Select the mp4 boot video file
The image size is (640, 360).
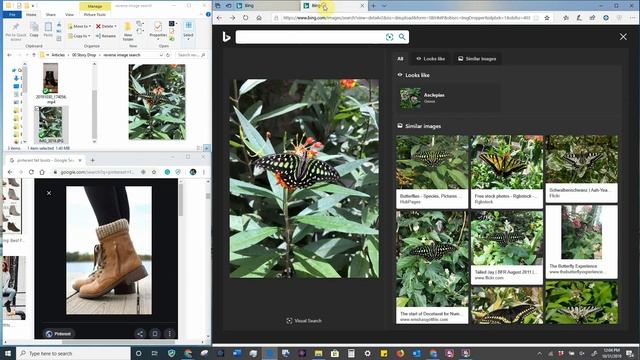pos(51,83)
